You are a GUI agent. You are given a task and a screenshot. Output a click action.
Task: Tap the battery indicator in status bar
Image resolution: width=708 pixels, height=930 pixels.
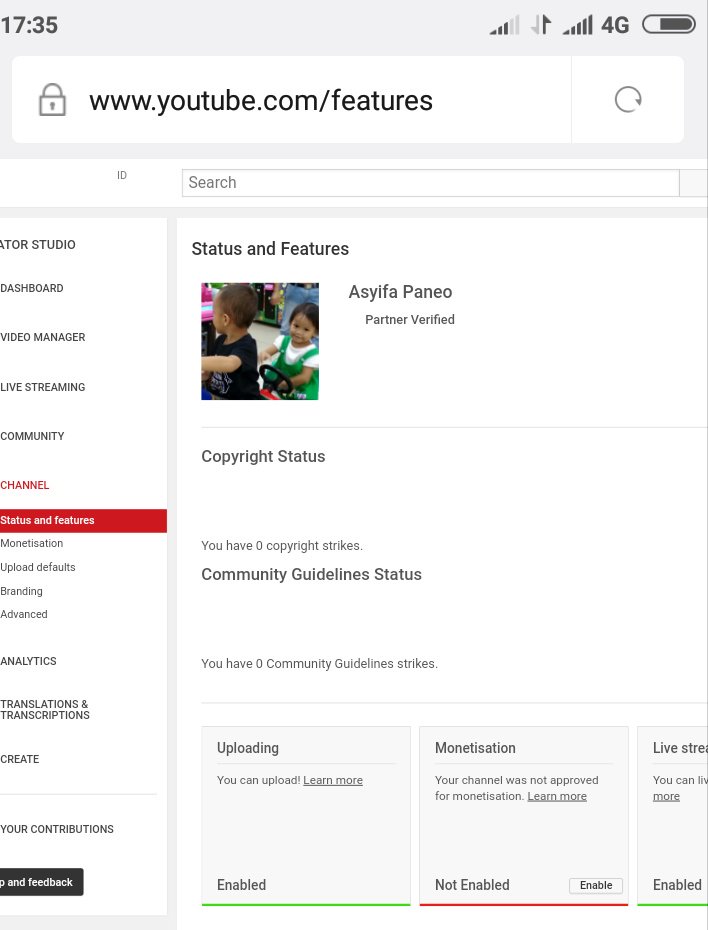(669, 24)
